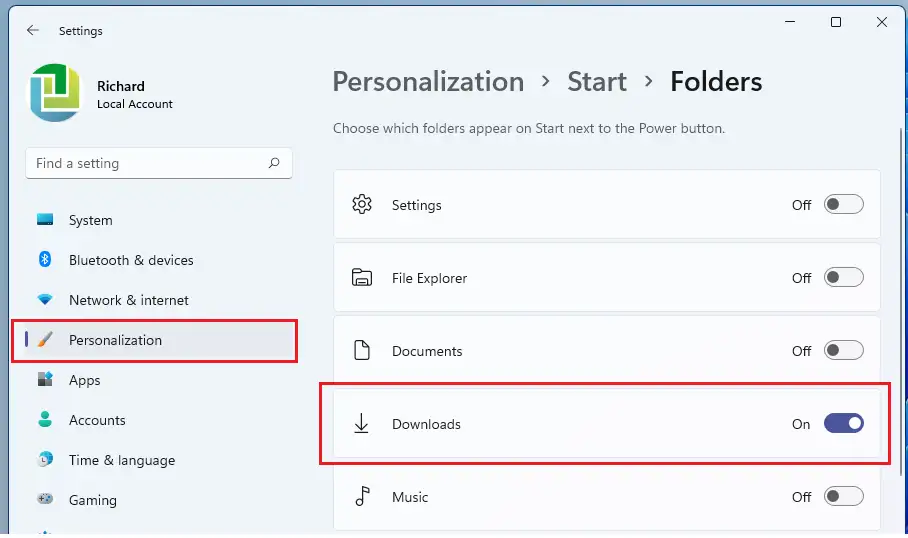This screenshot has width=908, height=538.
Task: Click the back arrow icon
Action: (x=32, y=30)
